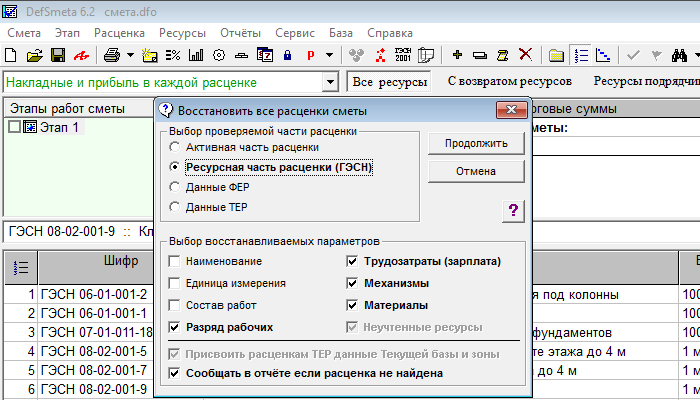This screenshot has height=400, width=700.
Task: Click the ГЭСН 2001 toolbar icon
Action: [x=403, y=55]
